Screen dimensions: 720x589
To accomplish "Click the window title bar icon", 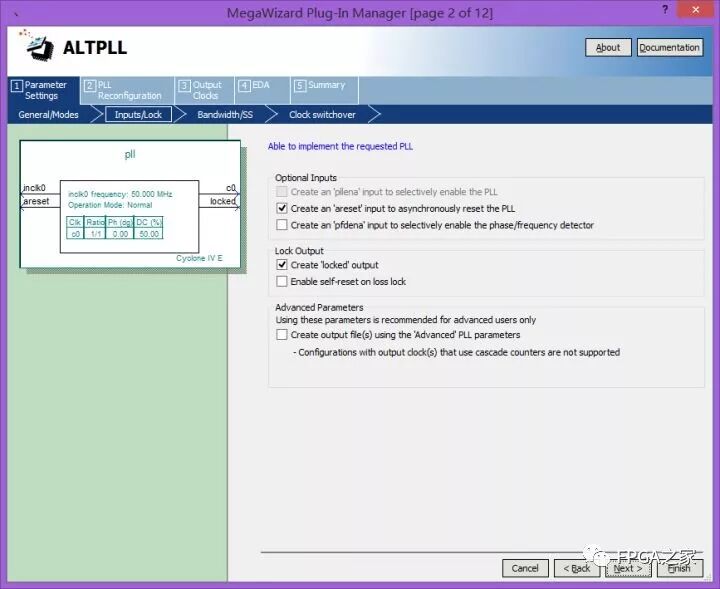I will [12, 11].
